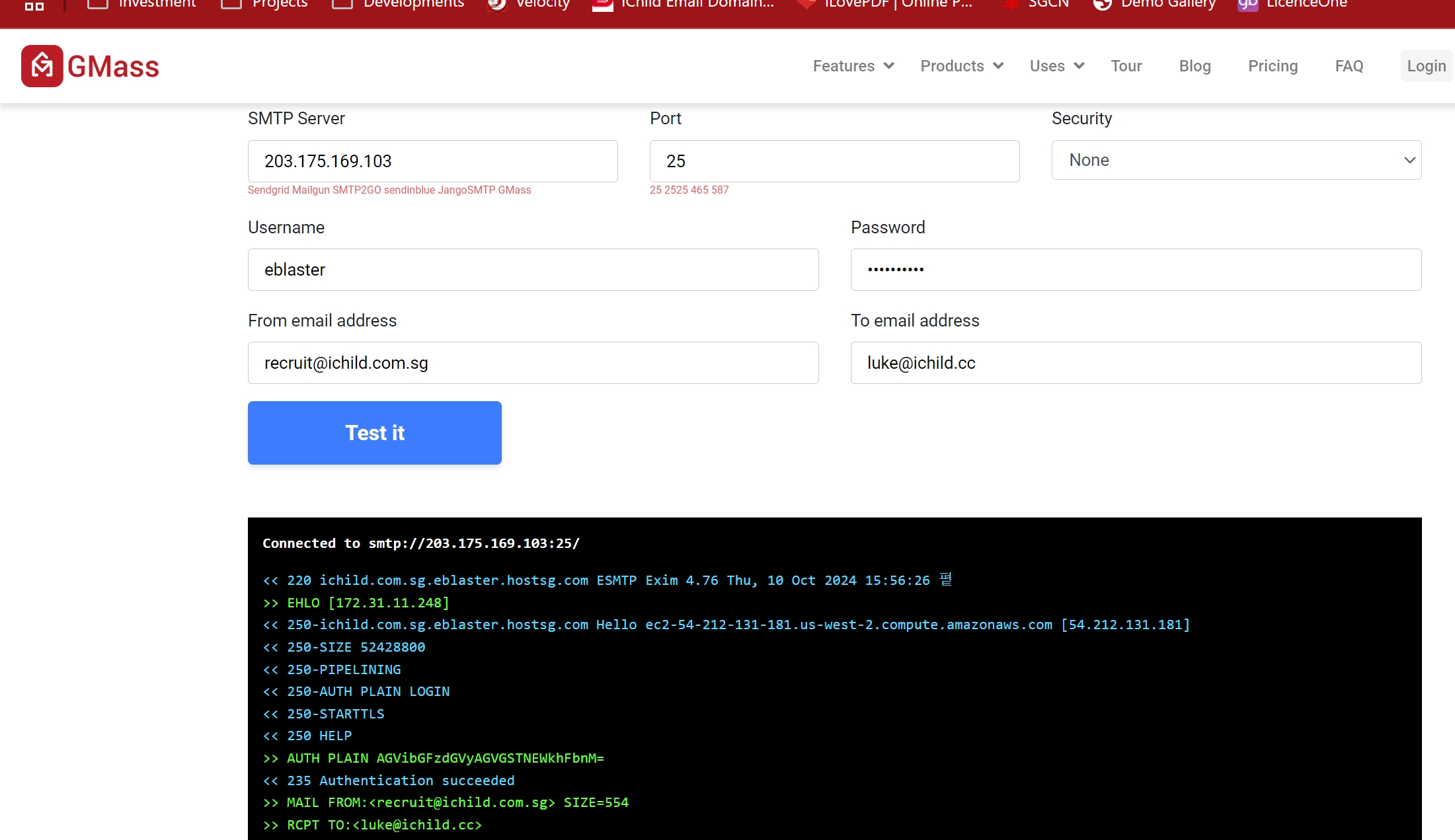Open the Demo Gallery bookmark
1455x840 pixels.
coord(1155,4)
